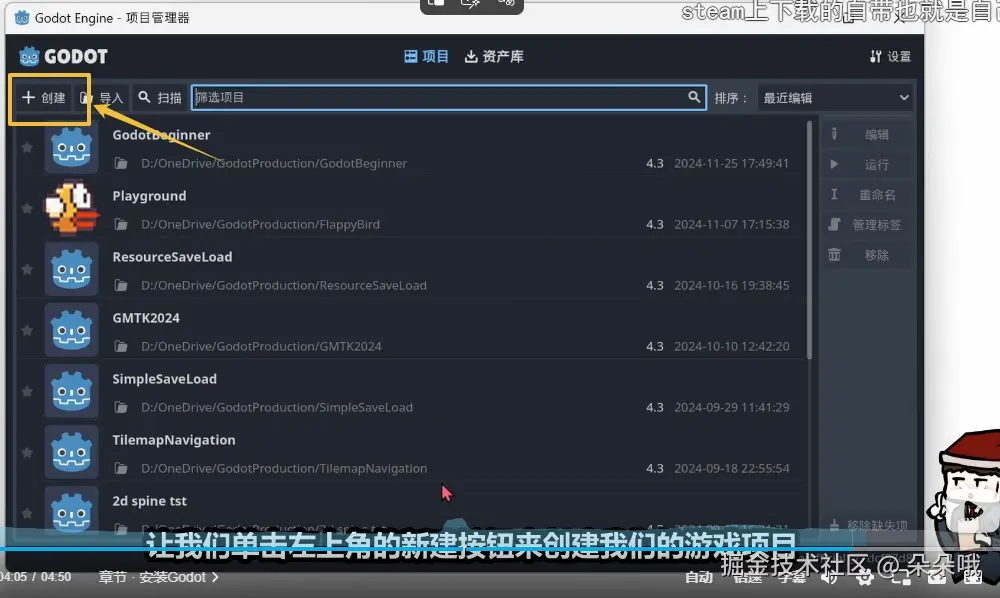Open the SimpleSaveLoad path folder icon

click(x=121, y=407)
